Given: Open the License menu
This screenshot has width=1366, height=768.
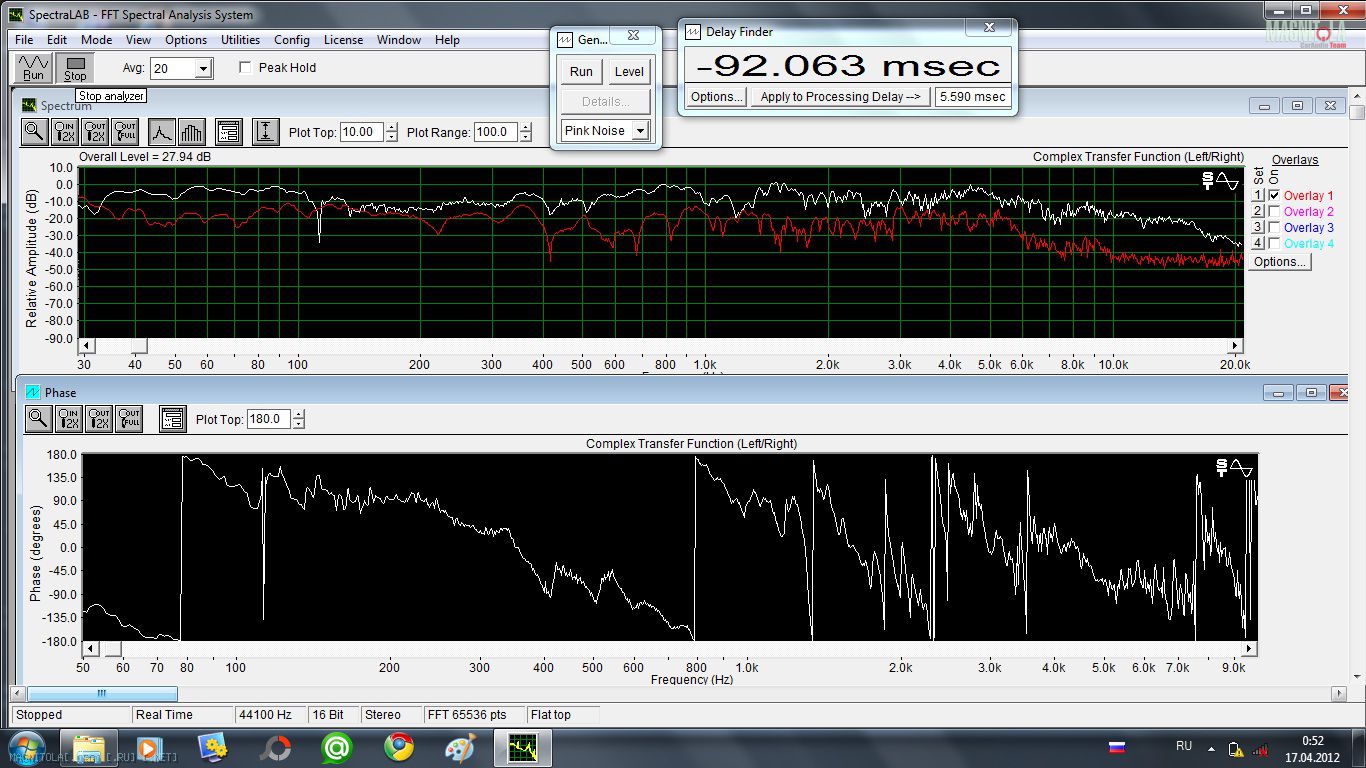Looking at the screenshot, I should [x=344, y=40].
